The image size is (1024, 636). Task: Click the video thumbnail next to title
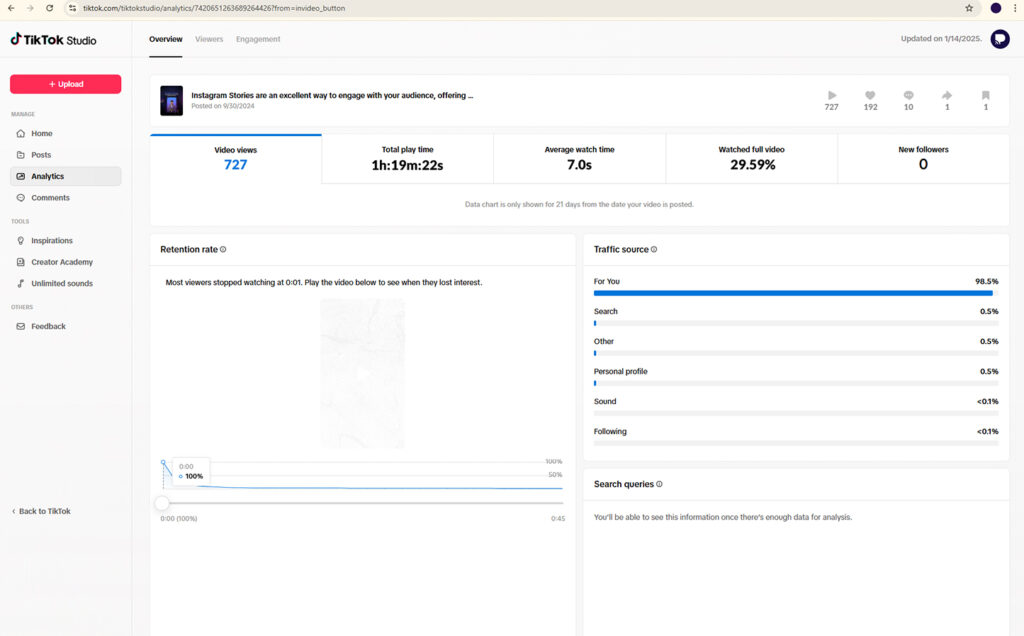click(171, 101)
